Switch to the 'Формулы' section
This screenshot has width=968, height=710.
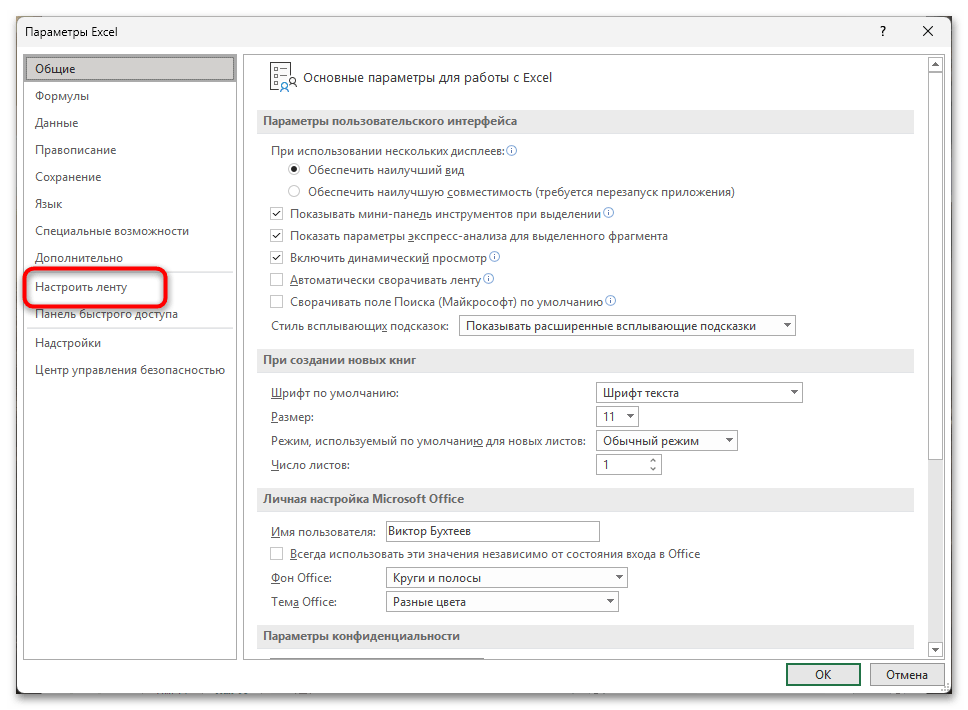[65, 95]
